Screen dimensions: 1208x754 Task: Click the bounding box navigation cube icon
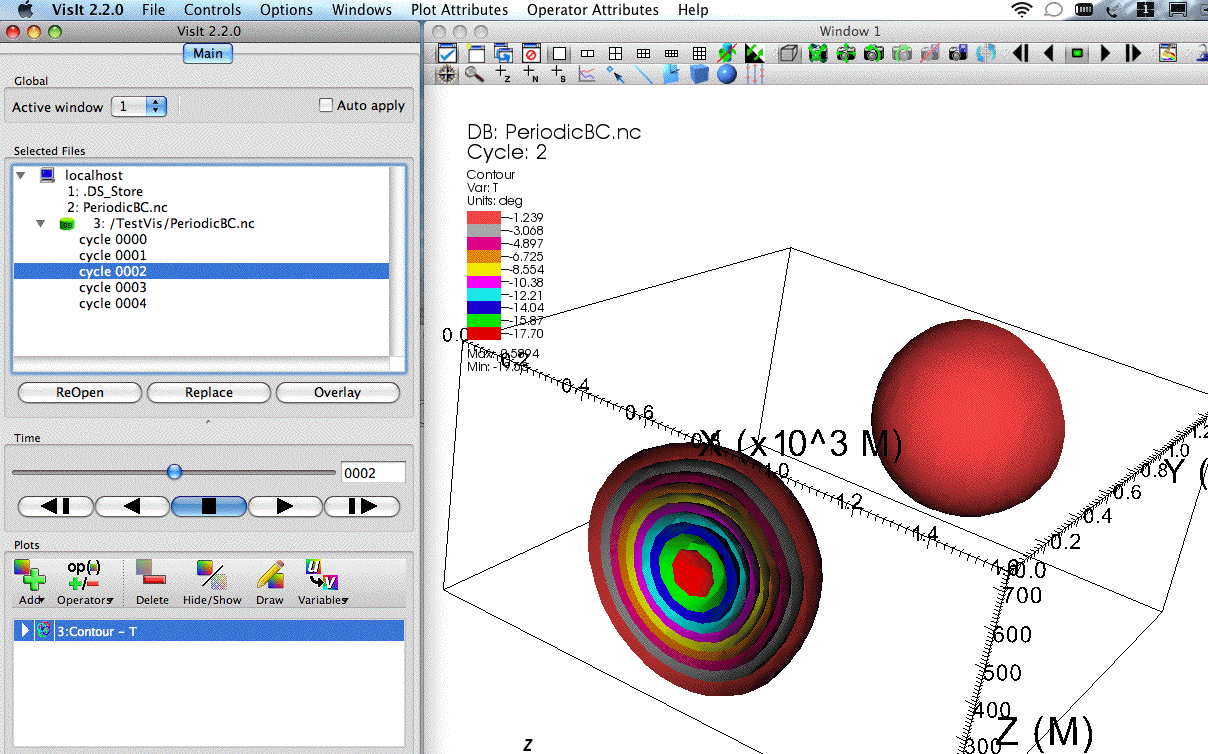789,53
